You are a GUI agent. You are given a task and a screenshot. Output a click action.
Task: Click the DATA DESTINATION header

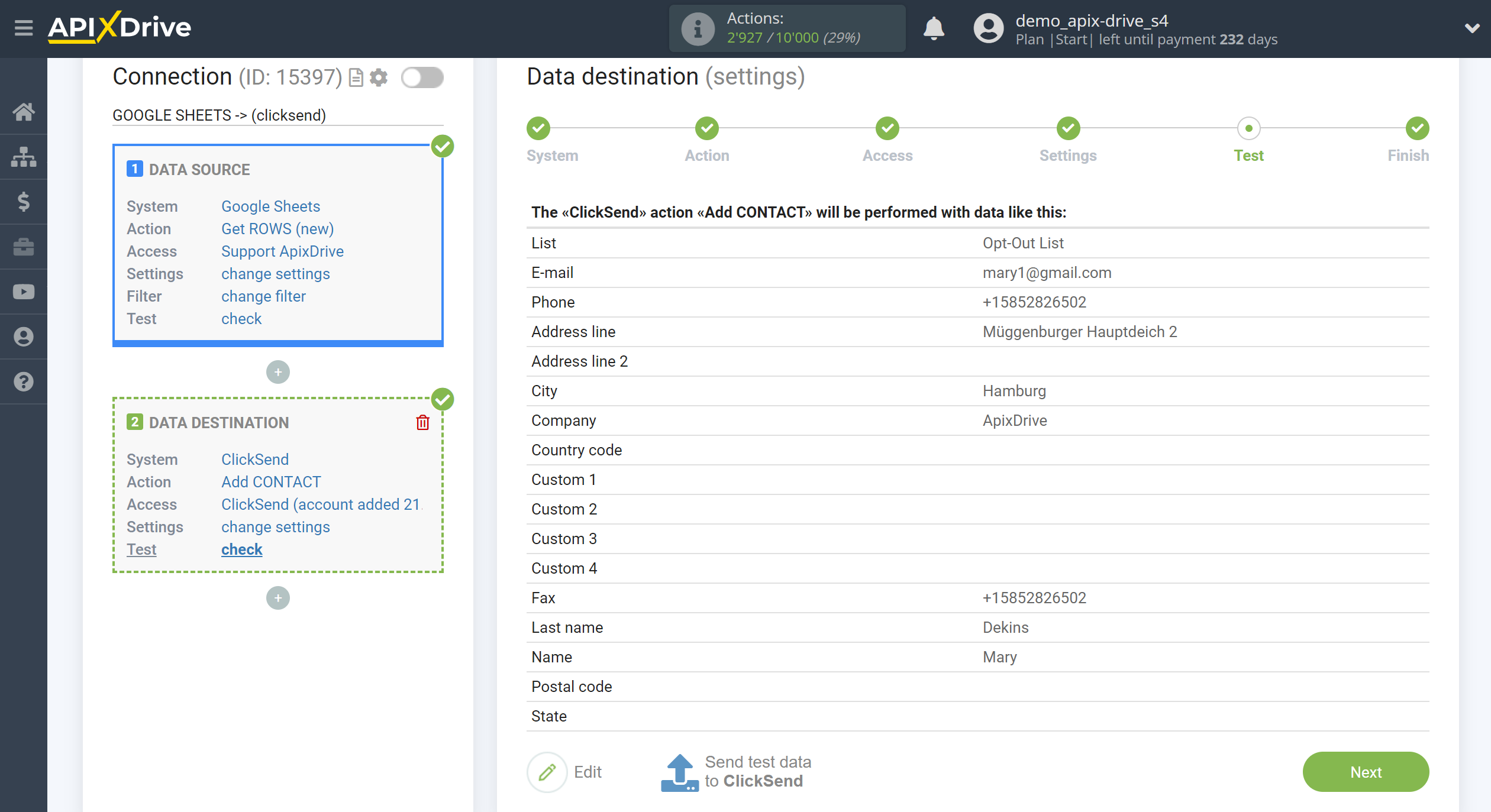point(219,423)
